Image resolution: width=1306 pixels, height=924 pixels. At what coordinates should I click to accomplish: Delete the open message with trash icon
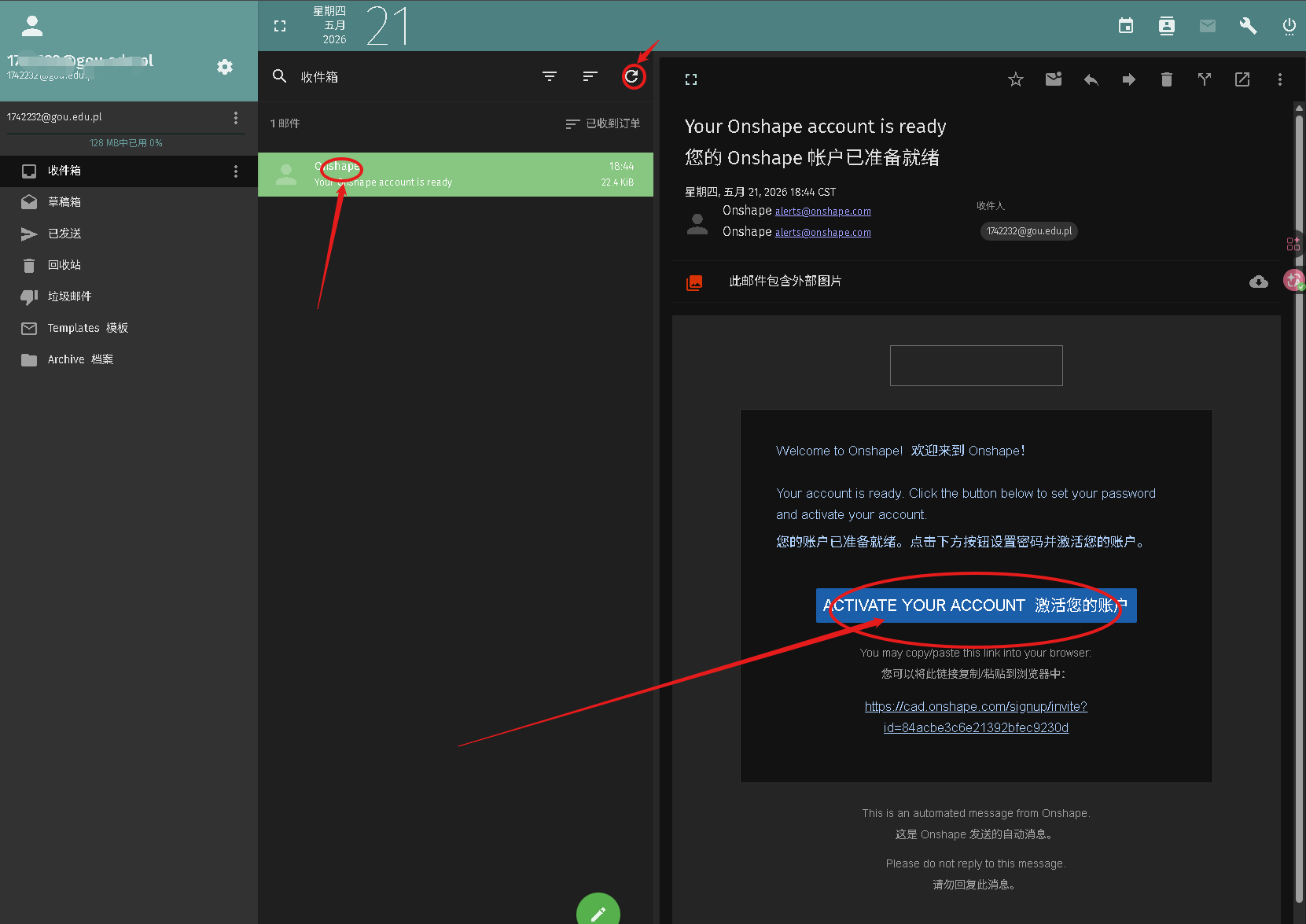[x=1167, y=79]
